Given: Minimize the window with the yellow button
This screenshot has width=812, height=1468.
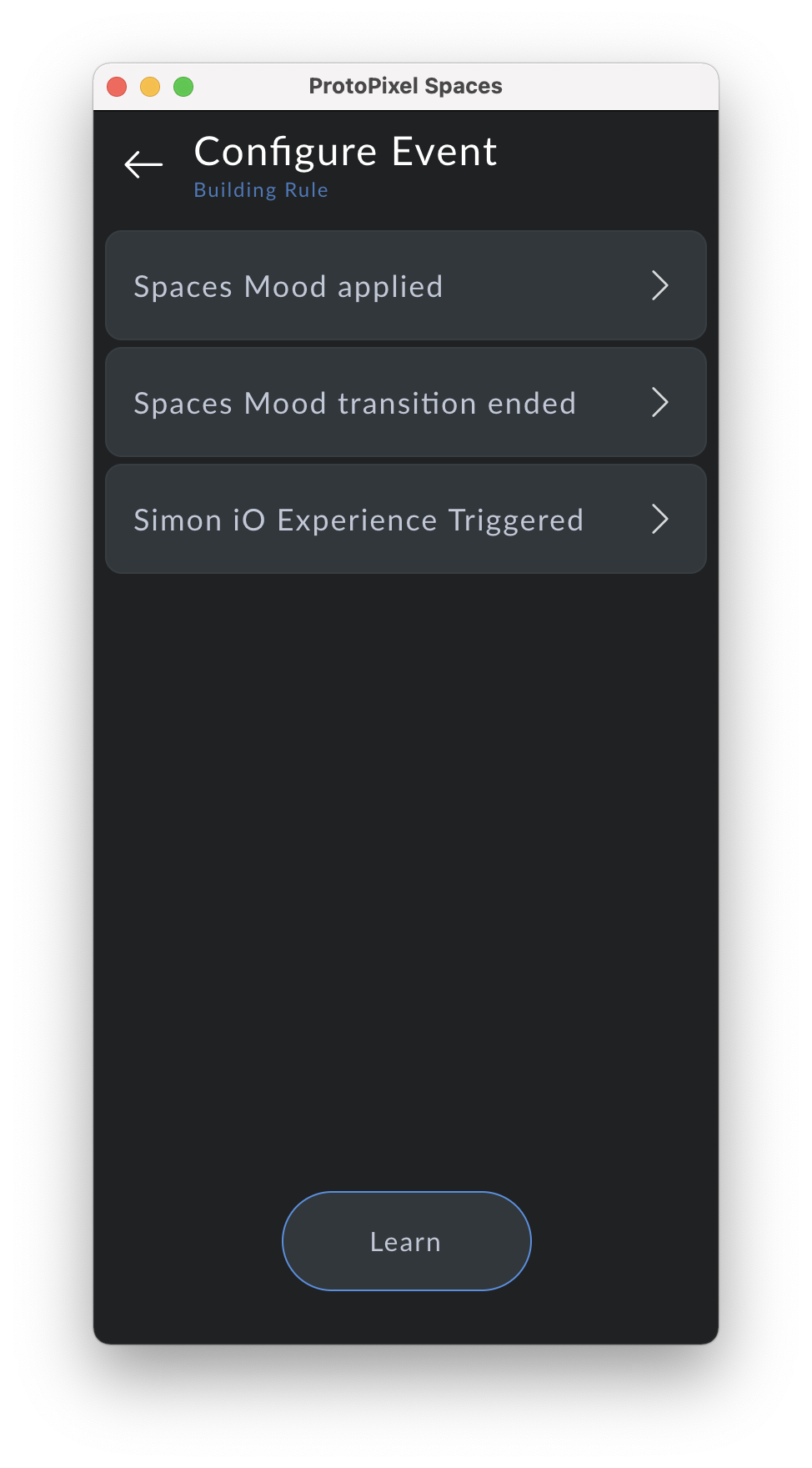Looking at the screenshot, I should pyautogui.click(x=150, y=87).
